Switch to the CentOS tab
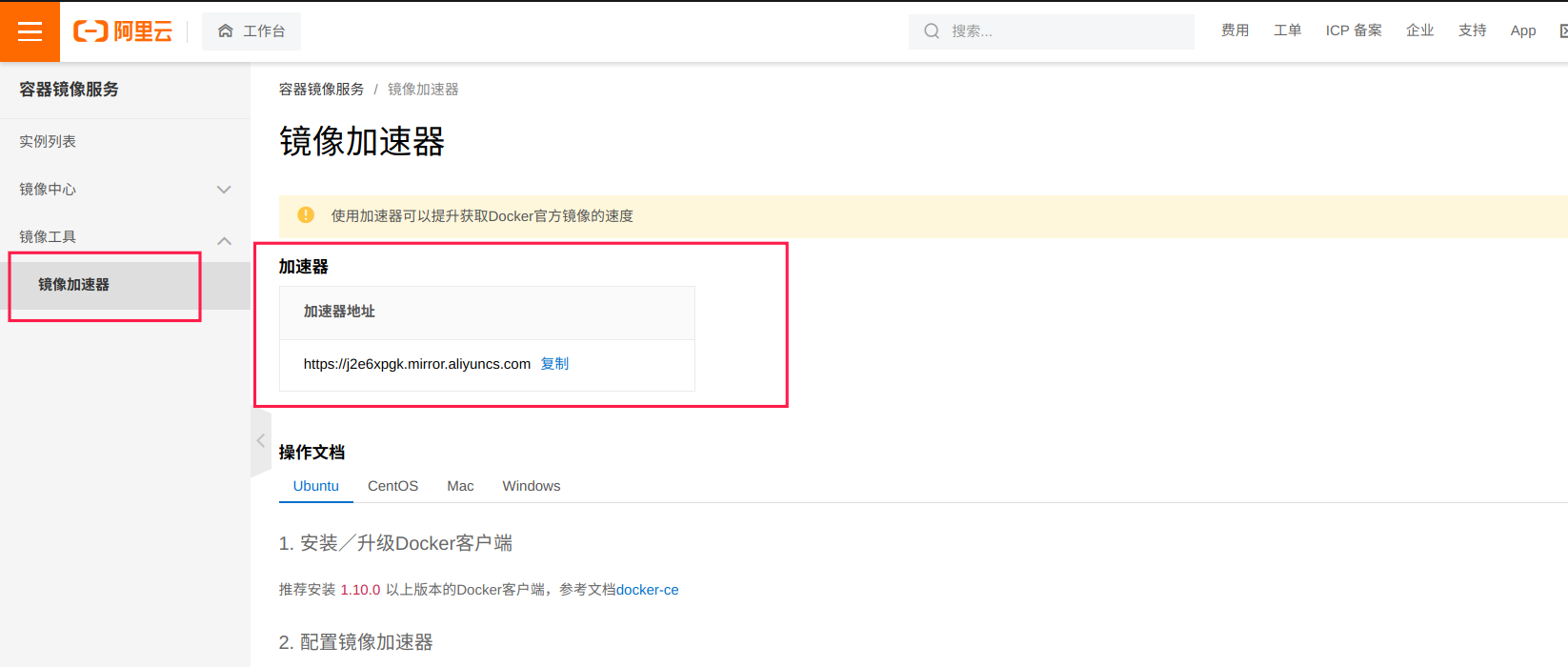 [392, 486]
